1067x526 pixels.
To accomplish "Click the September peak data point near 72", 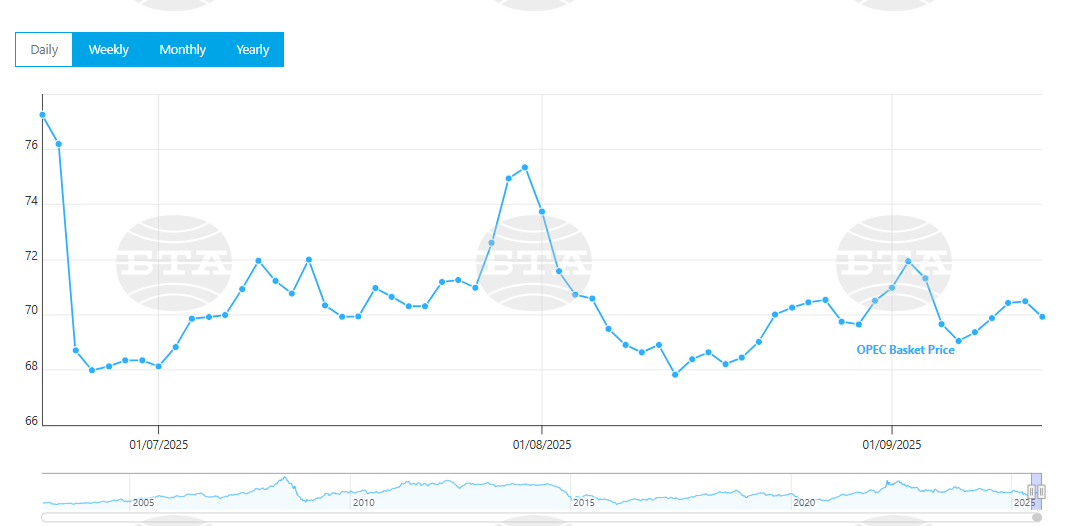I will 908,262.
